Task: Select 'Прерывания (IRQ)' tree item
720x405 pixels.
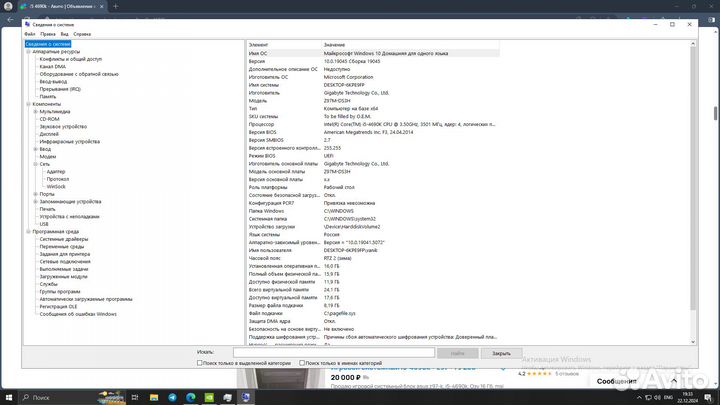Action: pos(60,89)
